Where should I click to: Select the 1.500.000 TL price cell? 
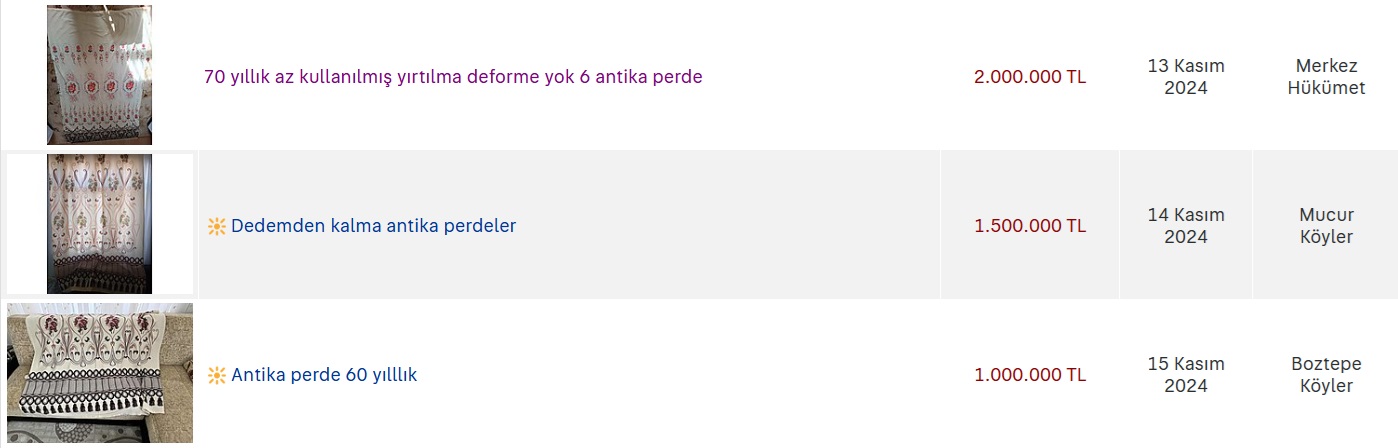pyautogui.click(x=1030, y=226)
